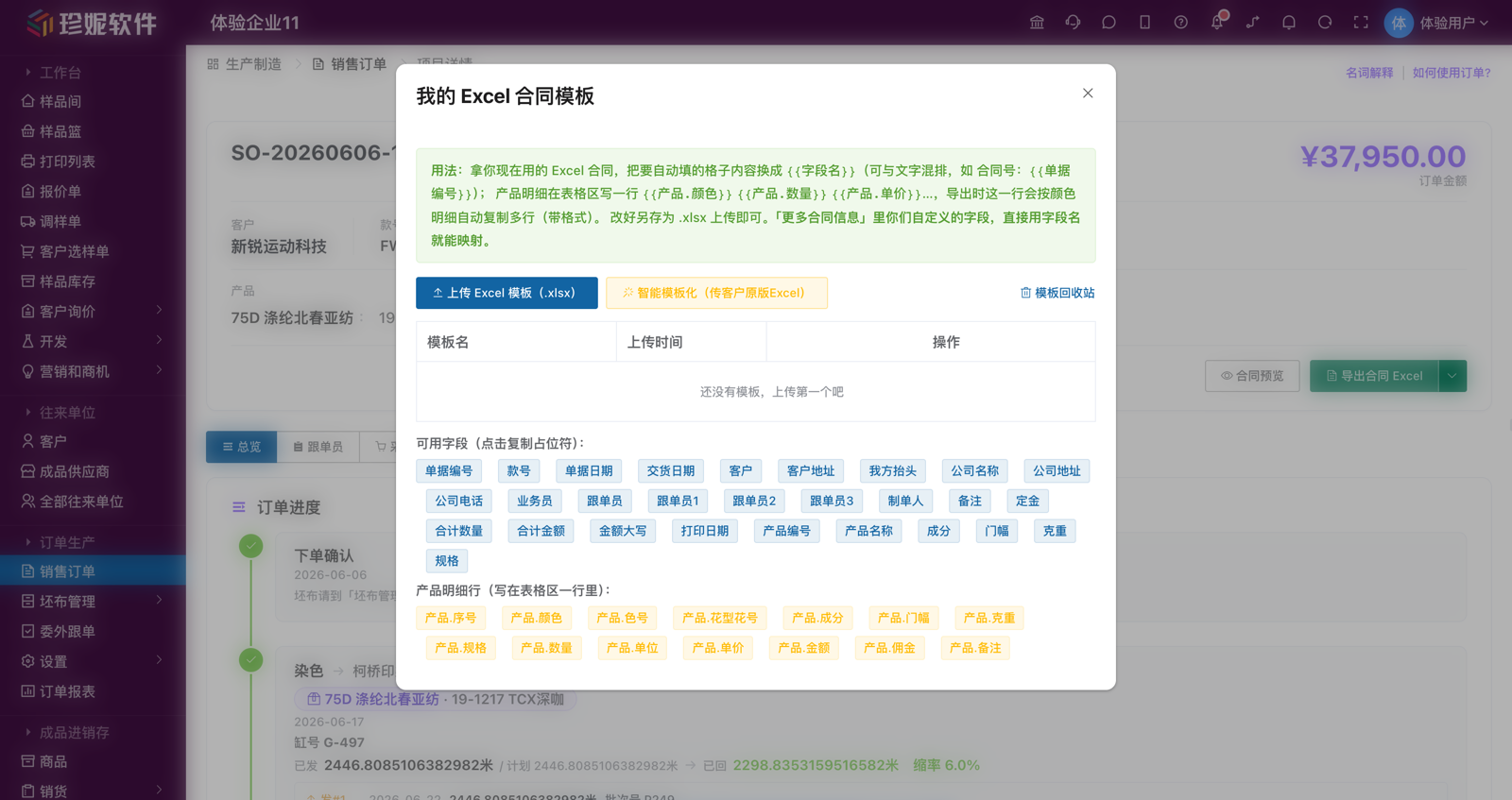Copy the 制单人 field tag
Viewport: 1512px width, 800px height.
pos(905,502)
